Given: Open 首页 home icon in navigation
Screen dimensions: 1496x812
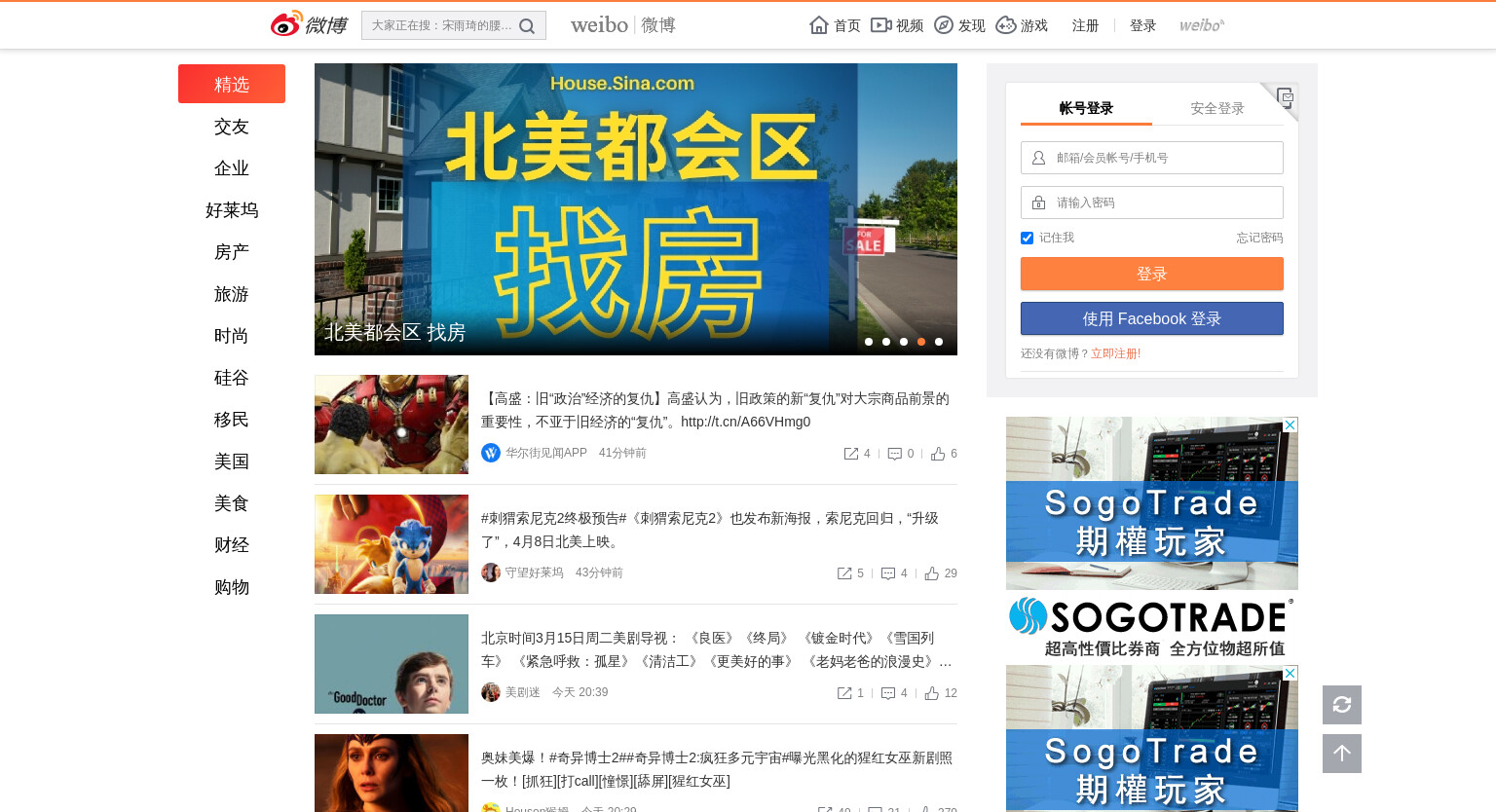Looking at the screenshot, I should [x=819, y=25].
